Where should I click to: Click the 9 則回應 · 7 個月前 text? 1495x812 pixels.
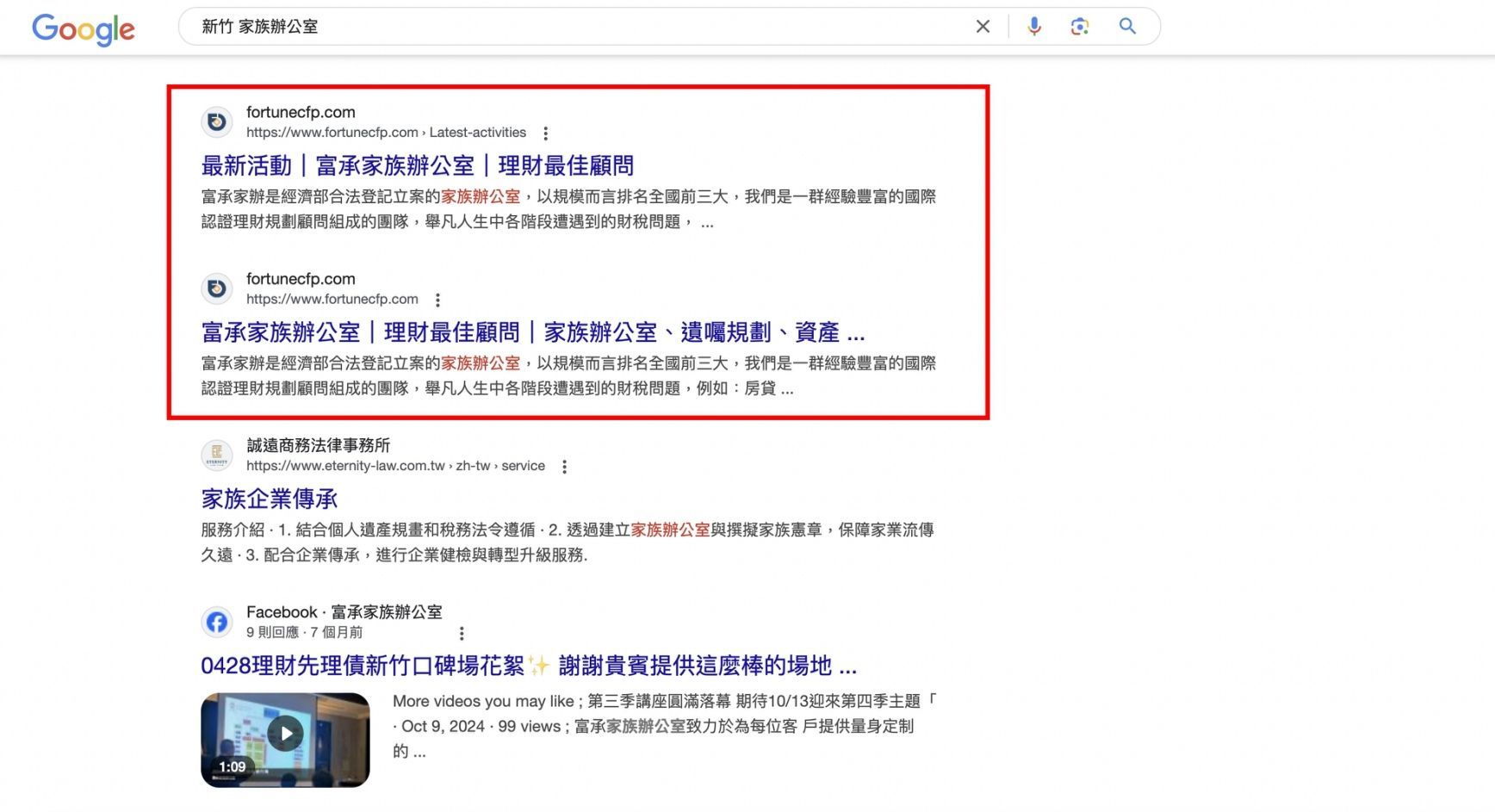point(304,632)
